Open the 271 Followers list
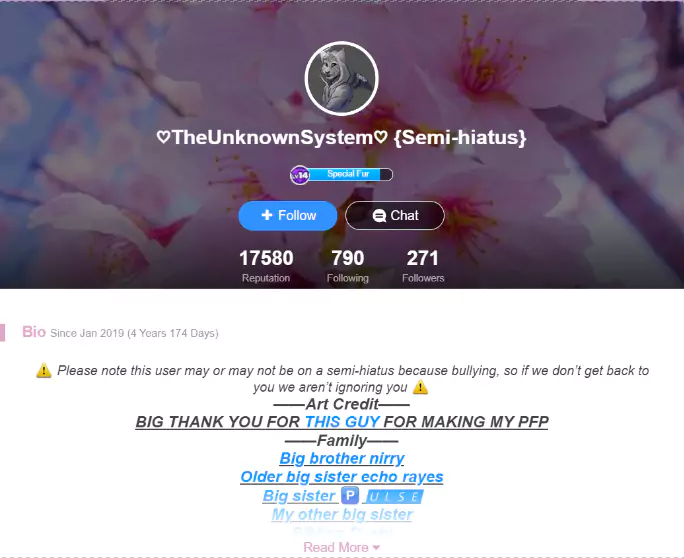The width and height of the screenshot is (684, 558). pos(423,265)
